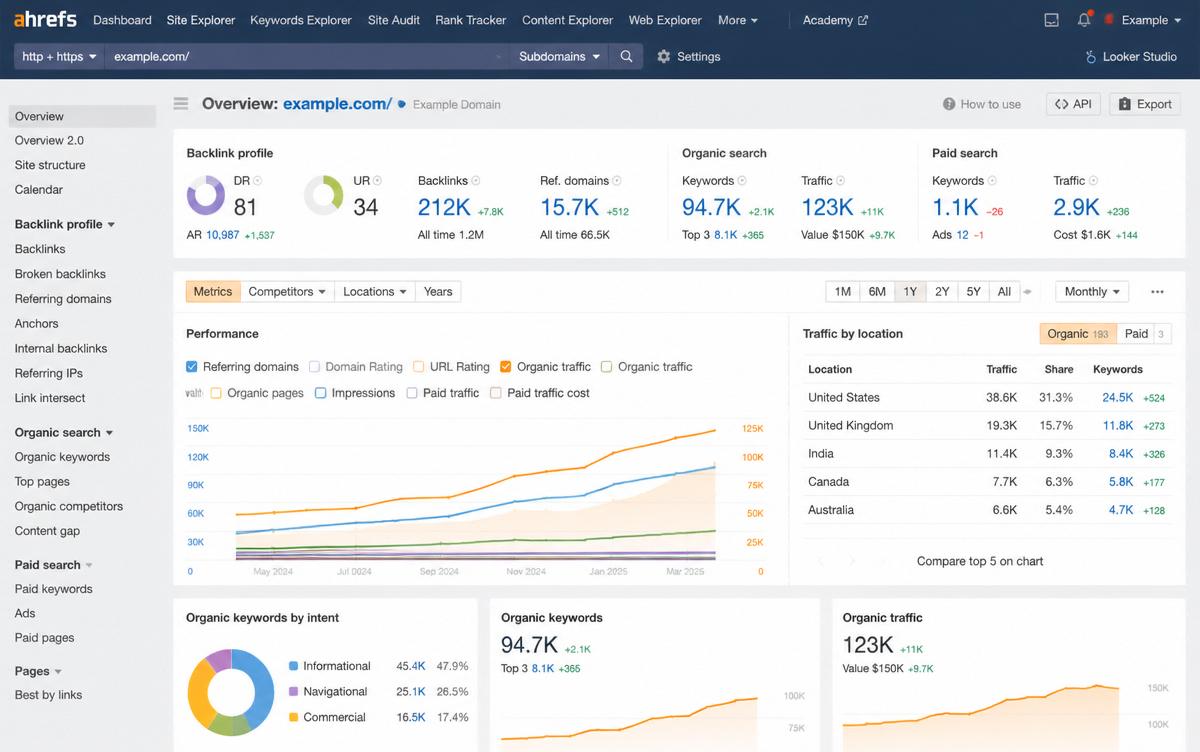This screenshot has width=1200, height=752.
Task: Click the Example account avatar icon
Action: click(x=1109, y=20)
